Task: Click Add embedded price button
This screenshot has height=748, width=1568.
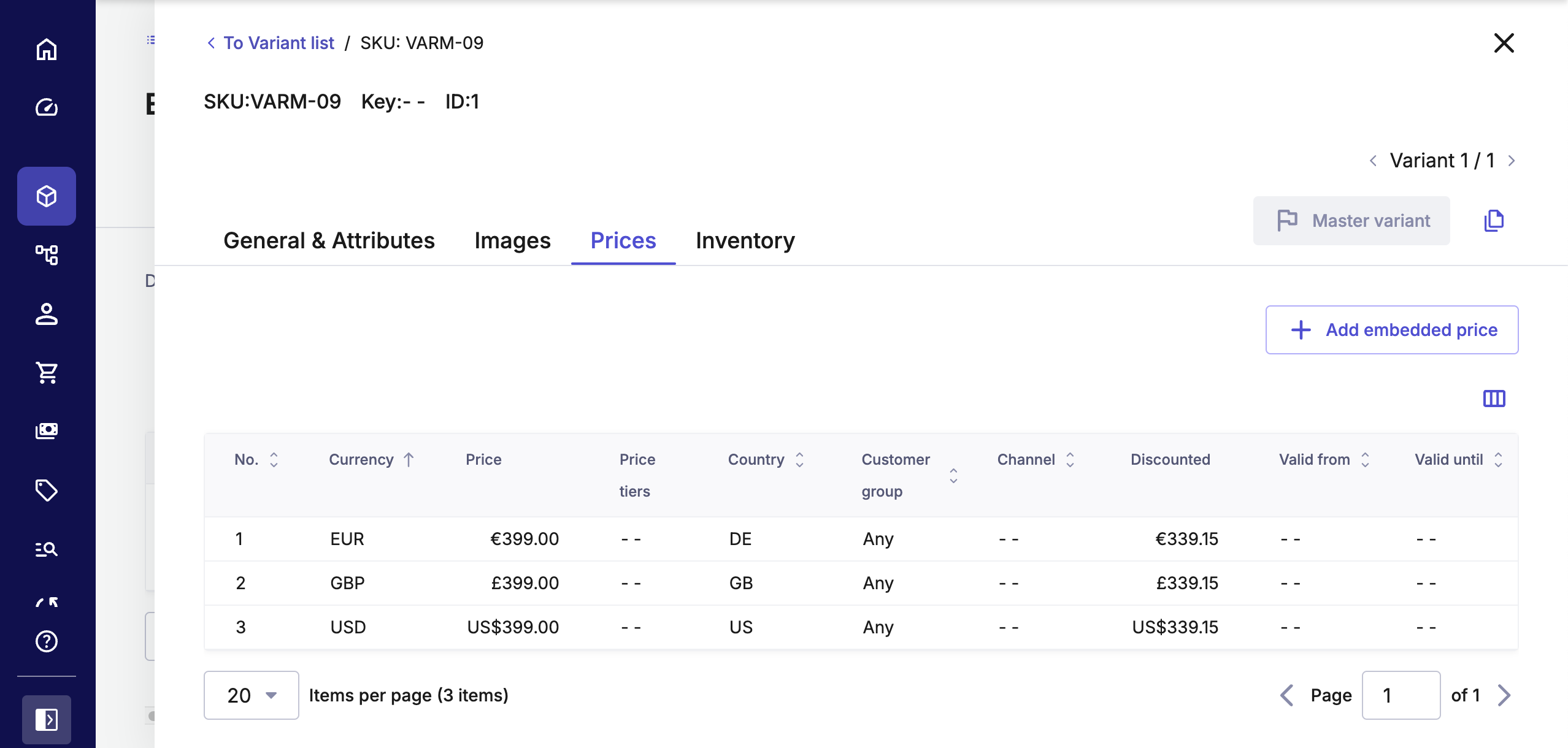Action: click(1392, 330)
